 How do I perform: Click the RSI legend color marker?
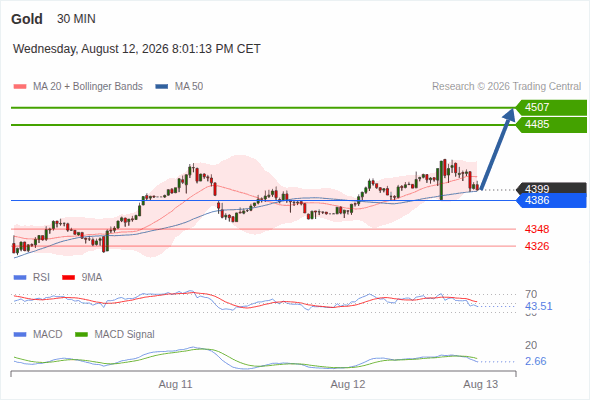(x=20, y=278)
